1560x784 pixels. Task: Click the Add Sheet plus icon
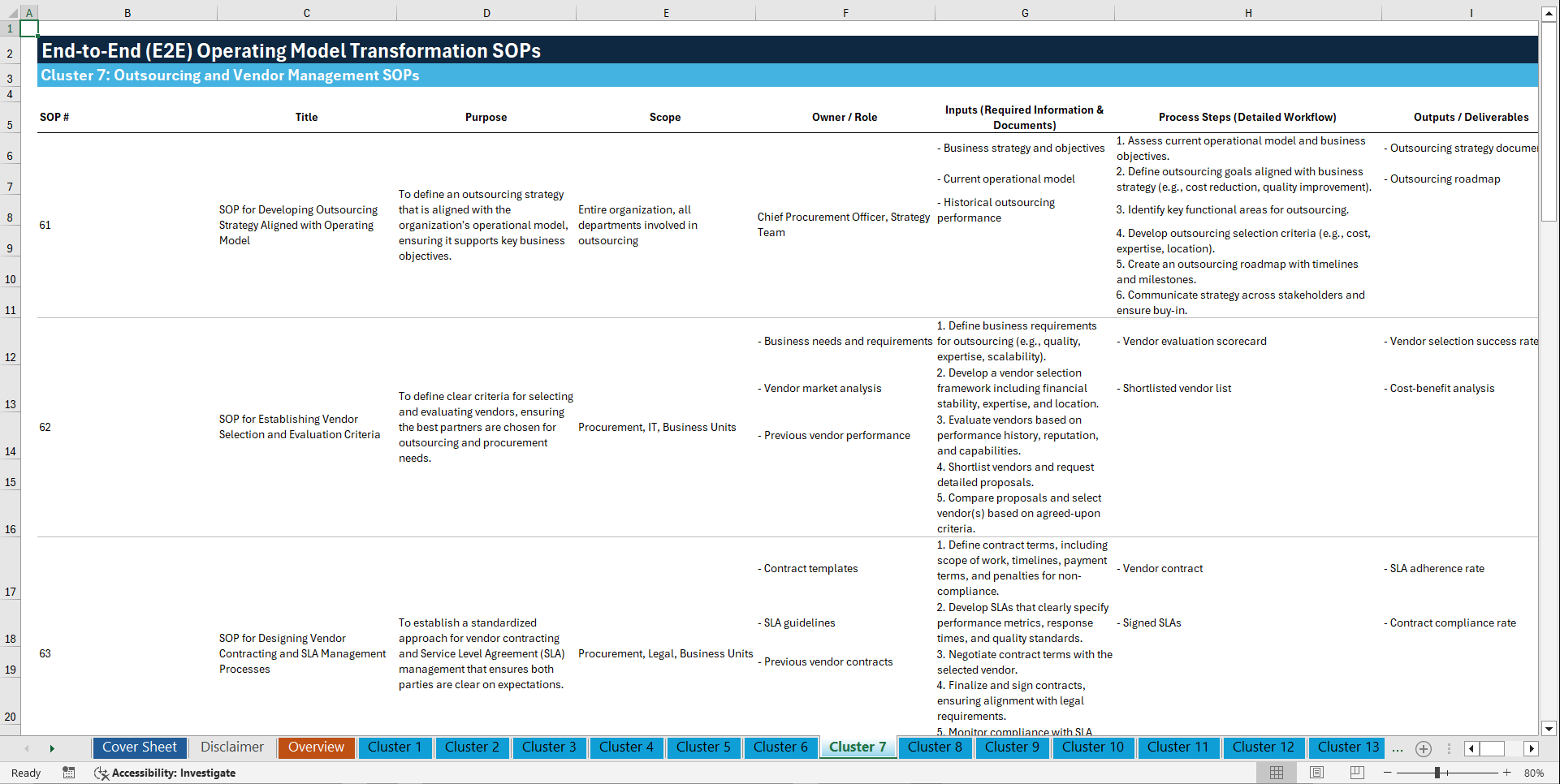tap(1423, 748)
